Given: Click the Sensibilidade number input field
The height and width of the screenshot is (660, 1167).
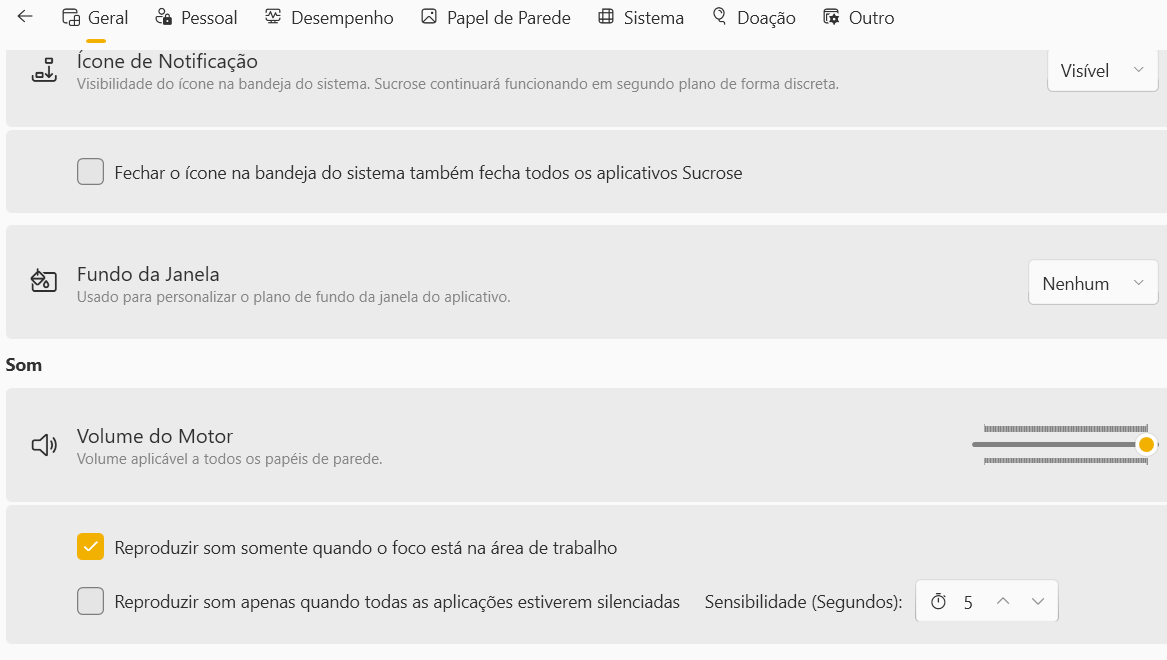Looking at the screenshot, I should (967, 602).
